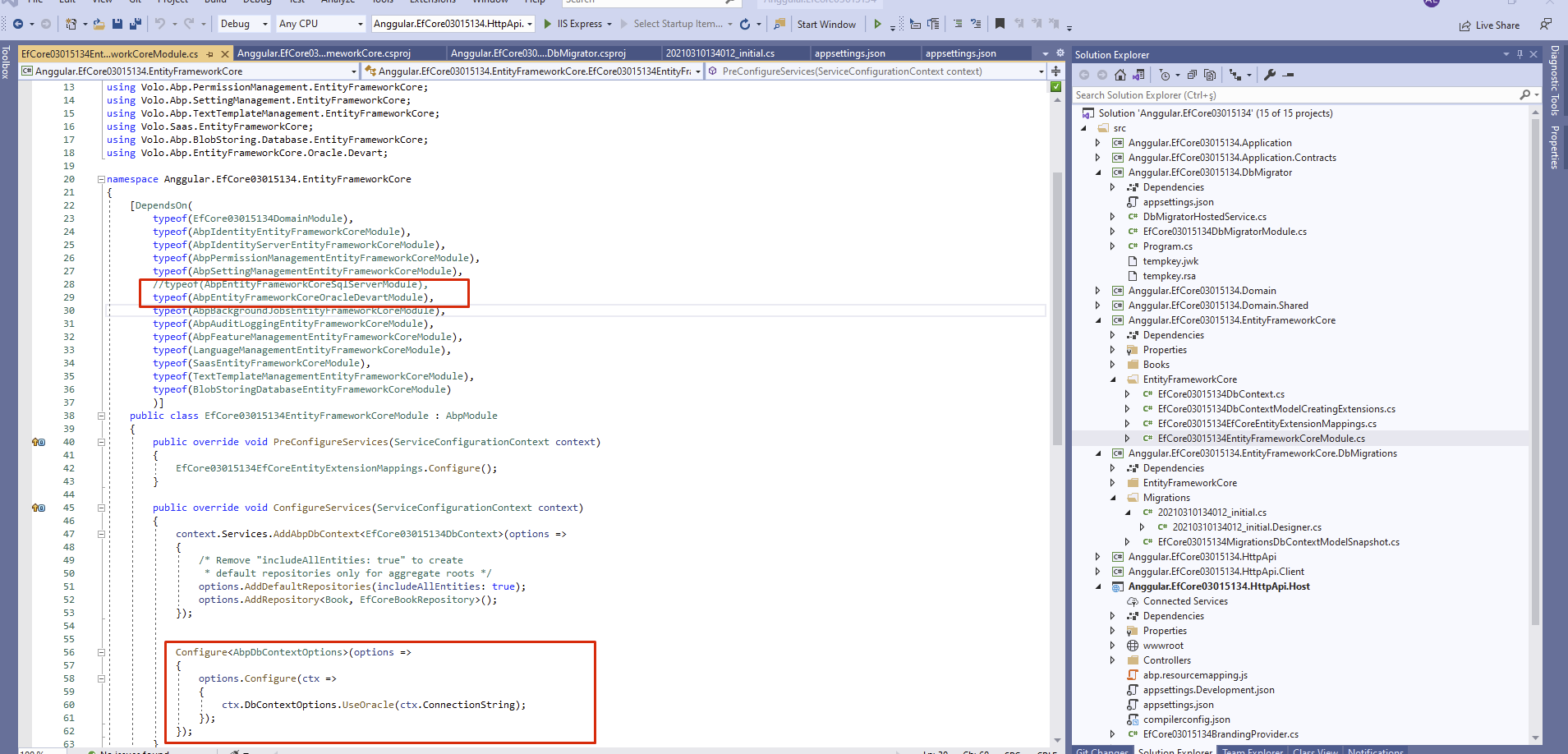The width and height of the screenshot is (1568, 754).
Task: Click the Undo arrow icon
Action: (160, 24)
